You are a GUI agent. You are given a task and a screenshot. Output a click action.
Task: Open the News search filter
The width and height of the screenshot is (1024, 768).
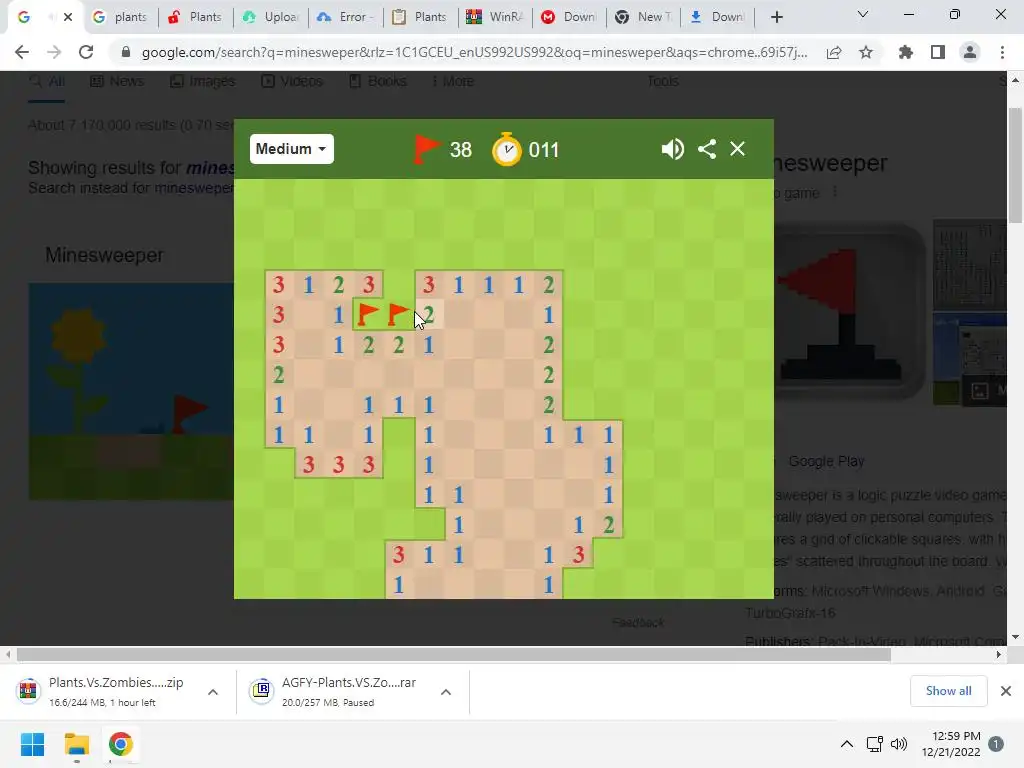click(117, 81)
